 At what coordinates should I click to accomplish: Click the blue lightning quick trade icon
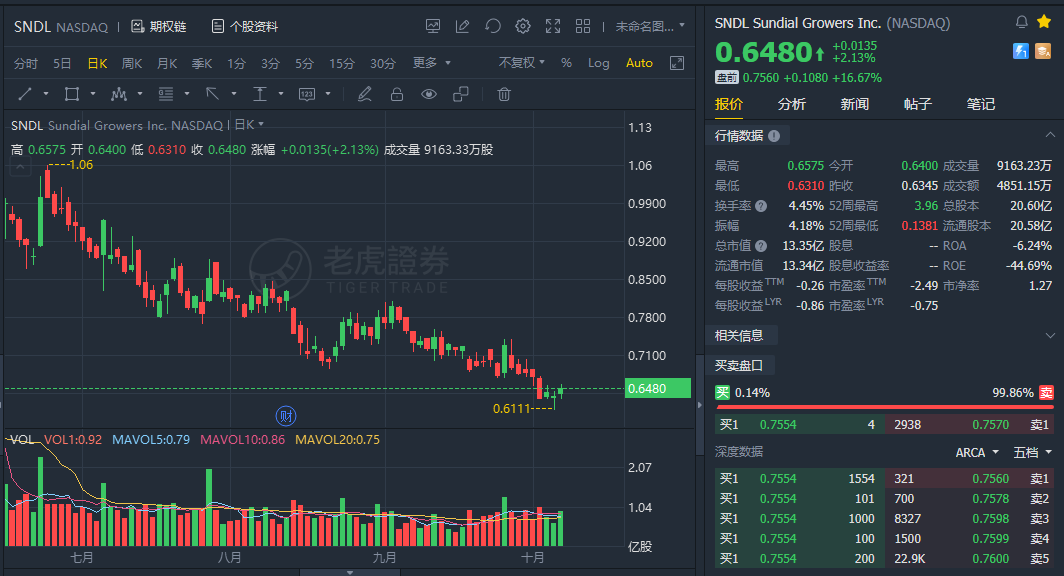[1021, 51]
